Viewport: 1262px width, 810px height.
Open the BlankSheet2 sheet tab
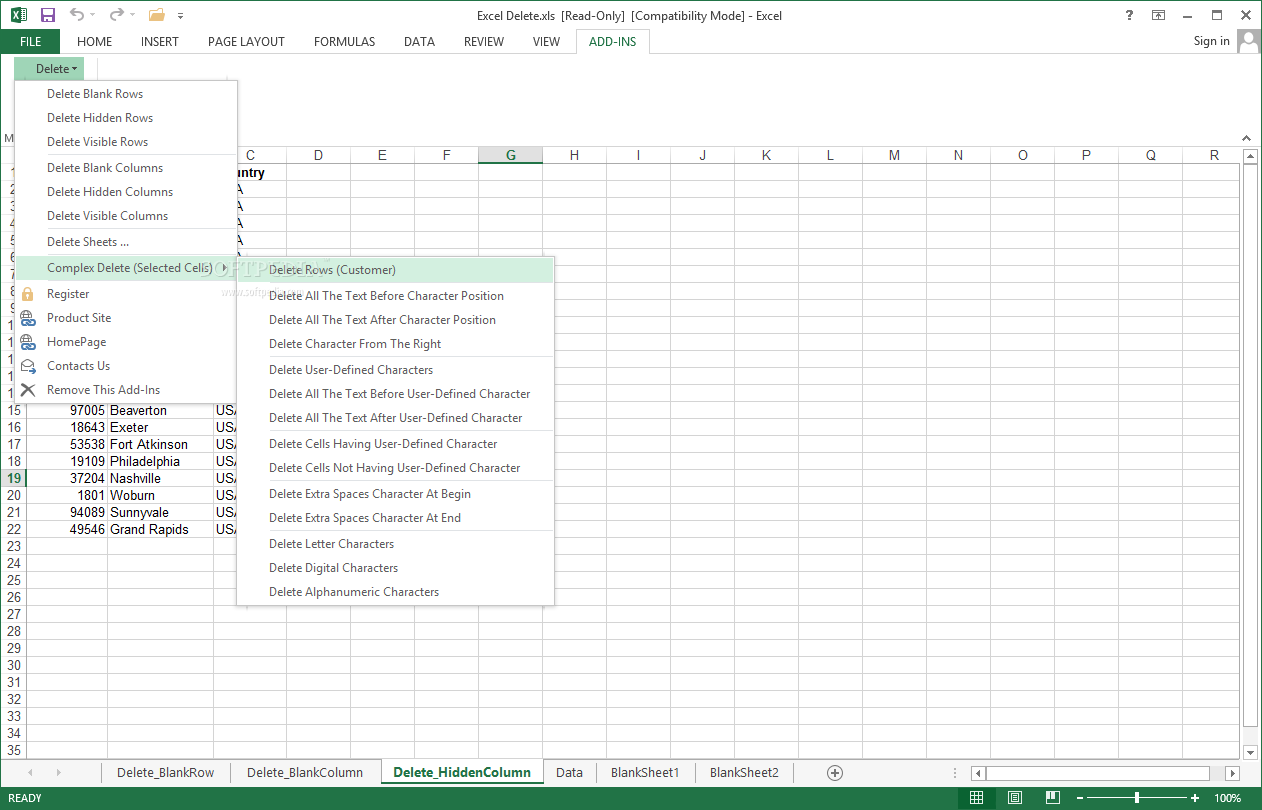point(744,772)
